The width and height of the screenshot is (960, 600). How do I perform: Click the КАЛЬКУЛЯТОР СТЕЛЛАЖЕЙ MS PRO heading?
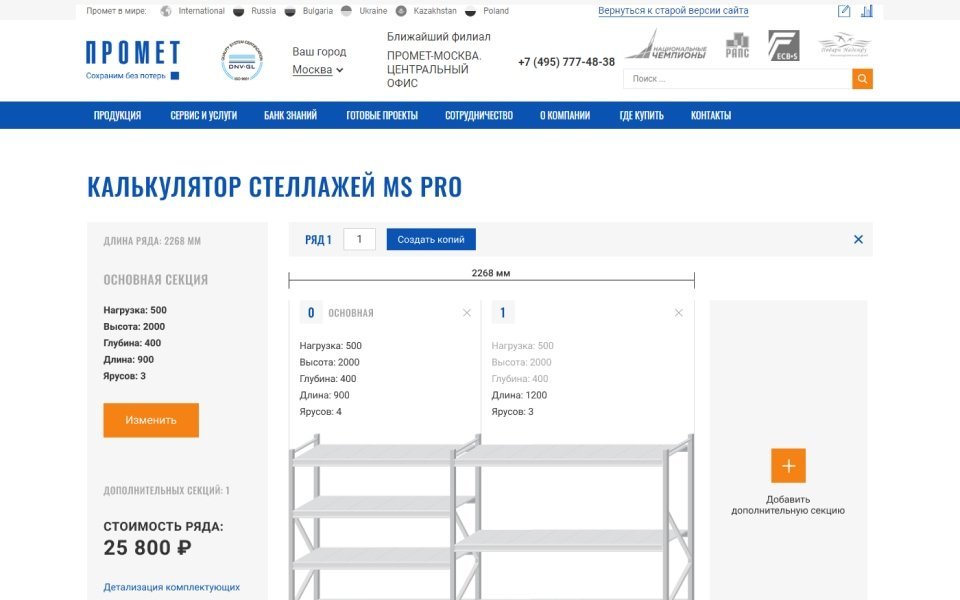[x=274, y=187]
